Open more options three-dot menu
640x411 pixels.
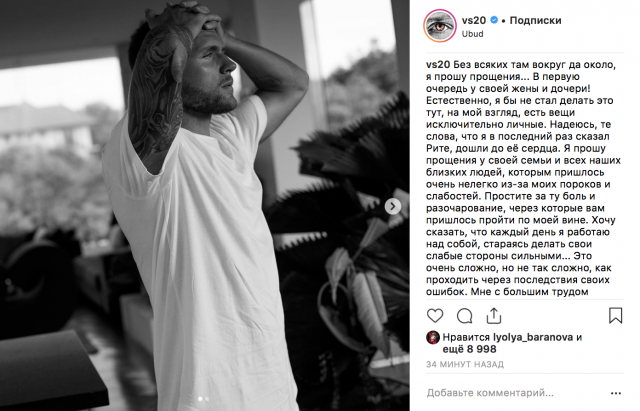coord(616,393)
